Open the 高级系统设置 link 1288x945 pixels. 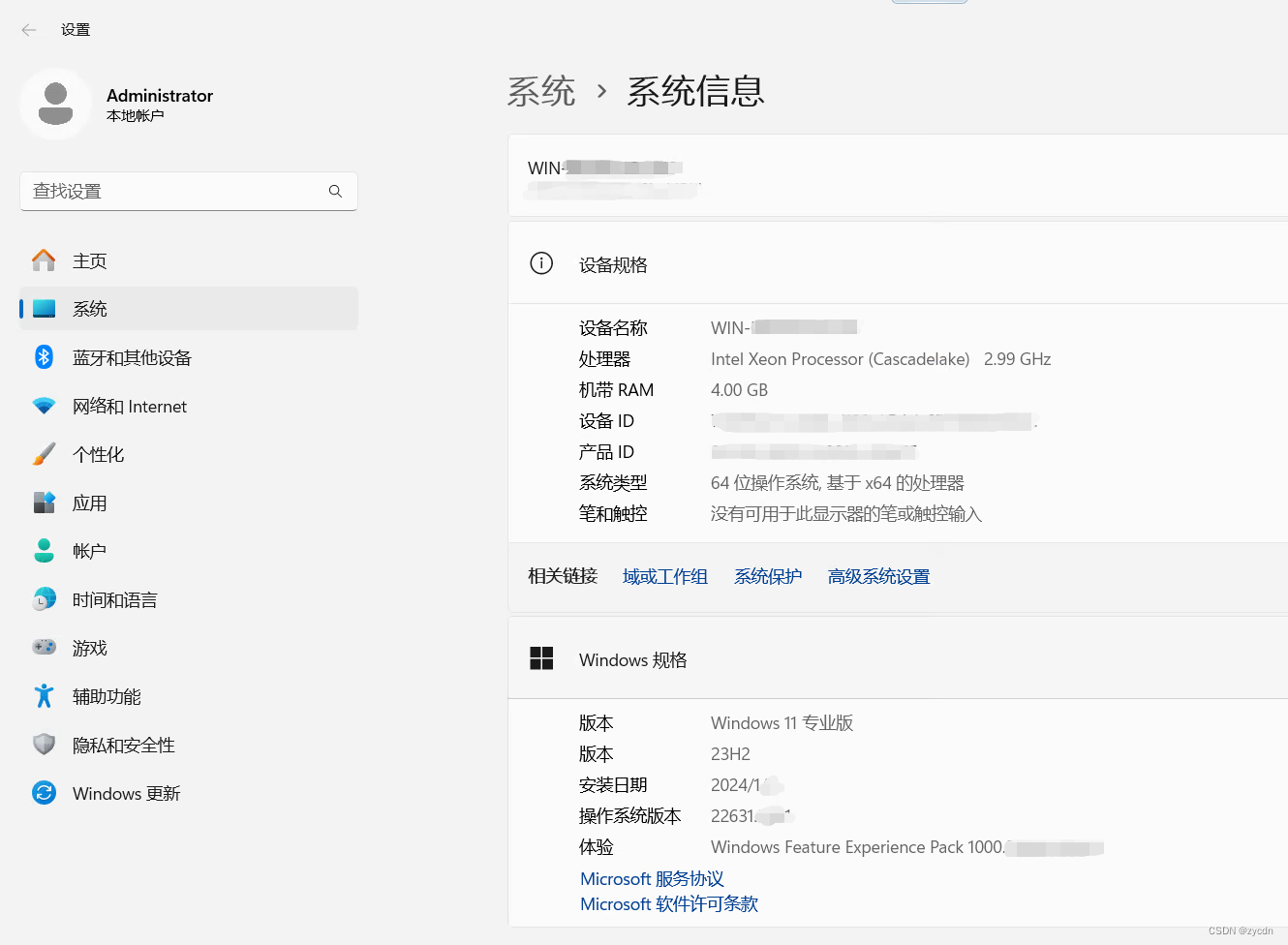(878, 576)
